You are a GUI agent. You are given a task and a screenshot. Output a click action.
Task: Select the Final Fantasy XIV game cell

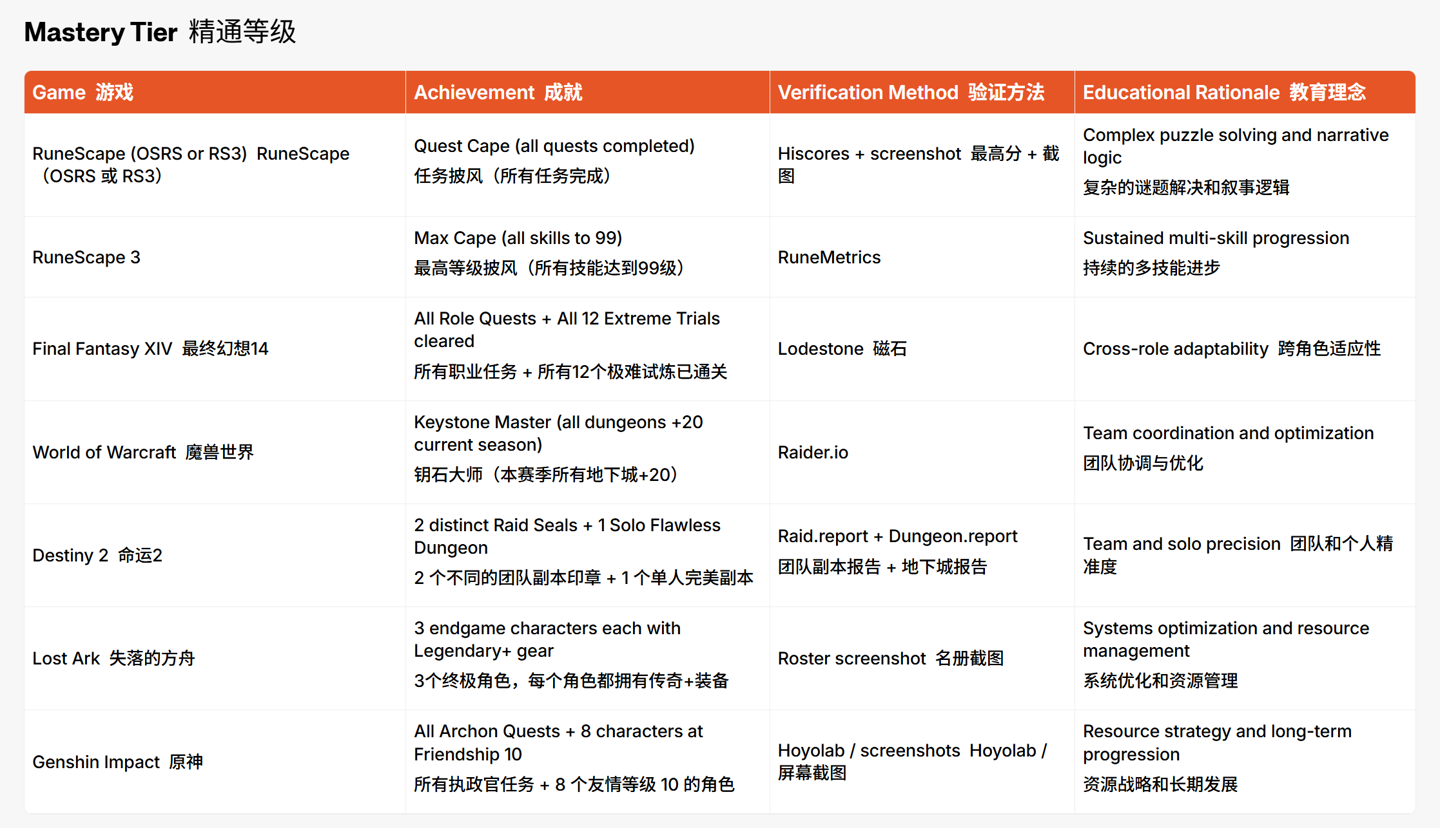215,349
